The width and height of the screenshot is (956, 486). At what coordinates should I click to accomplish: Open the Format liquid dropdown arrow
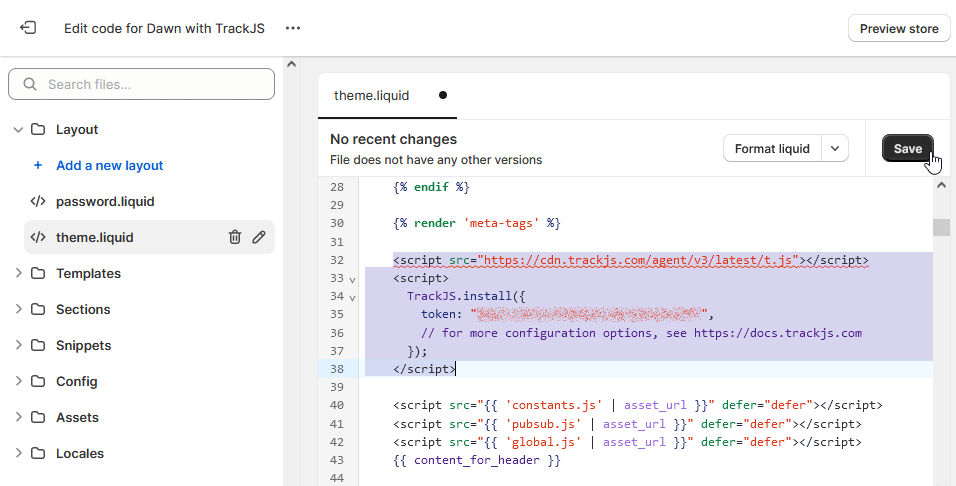click(x=835, y=149)
